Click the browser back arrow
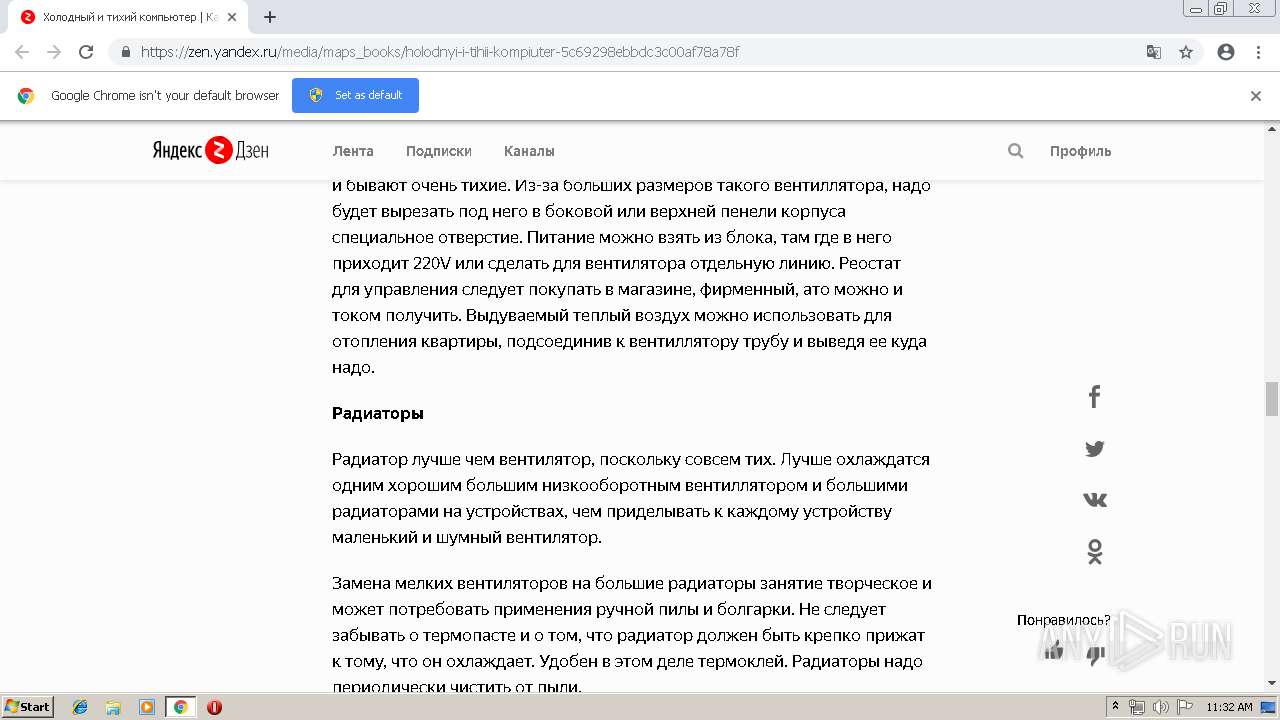 (x=22, y=52)
